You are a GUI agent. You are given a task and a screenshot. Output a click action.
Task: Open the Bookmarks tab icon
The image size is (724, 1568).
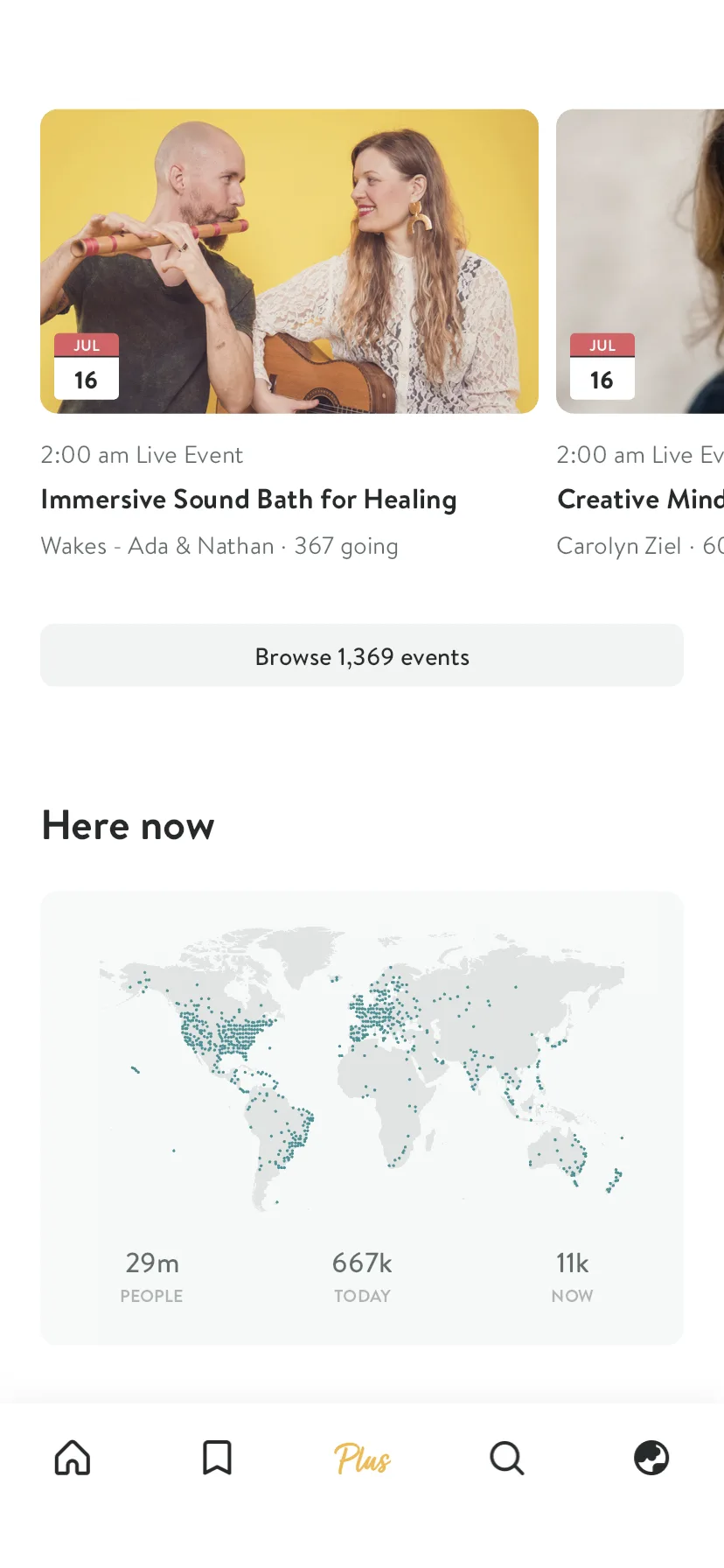pyautogui.click(x=217, y=1458)
